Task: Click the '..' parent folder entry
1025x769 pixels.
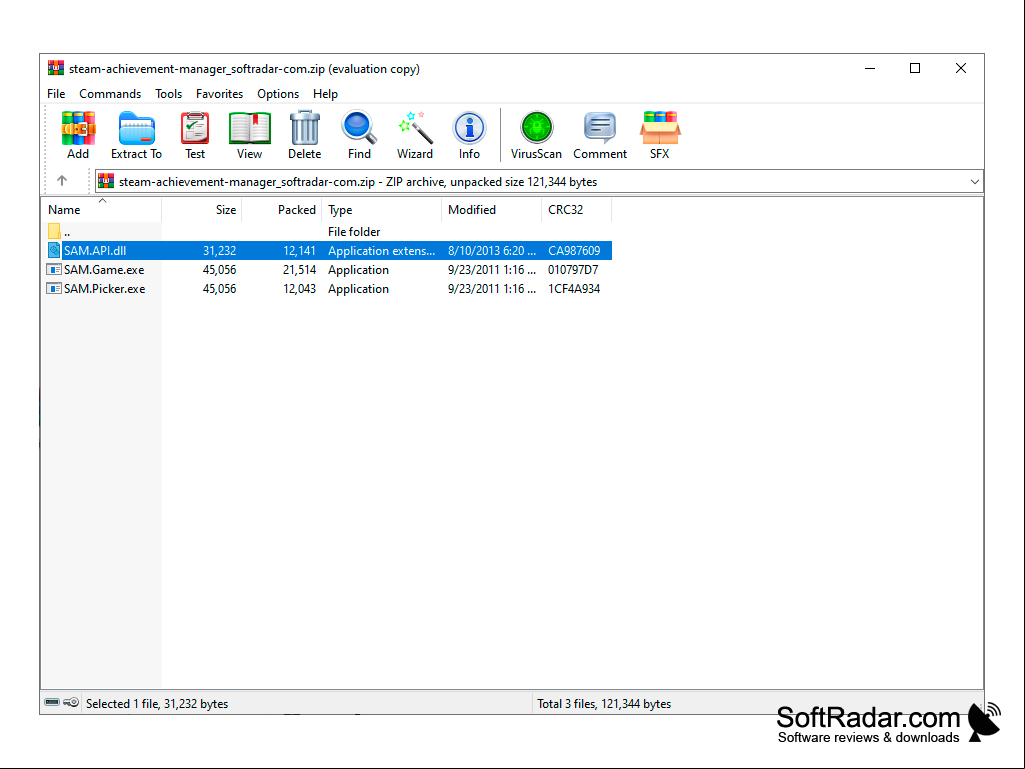Action: (x=67, y=232)
